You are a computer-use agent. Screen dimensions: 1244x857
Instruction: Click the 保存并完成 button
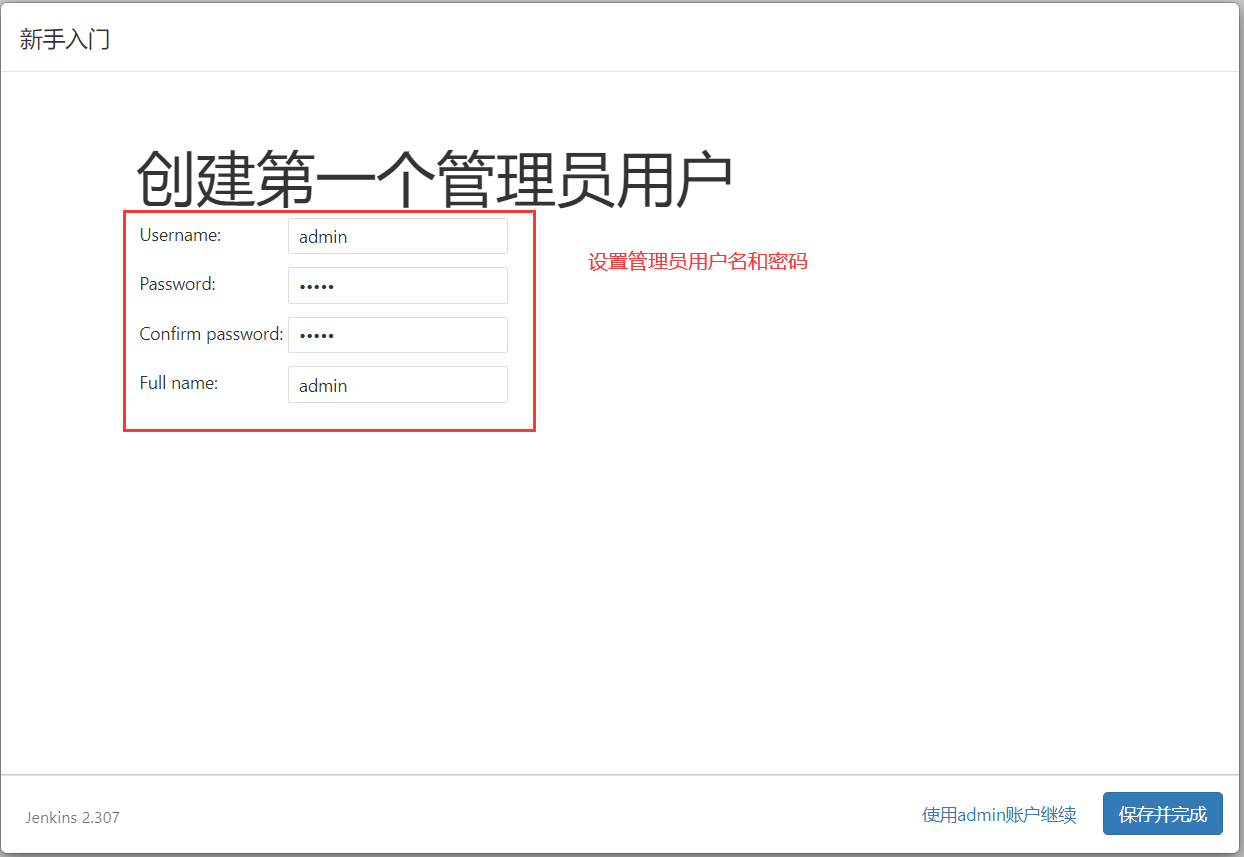tap(1162, 814)
